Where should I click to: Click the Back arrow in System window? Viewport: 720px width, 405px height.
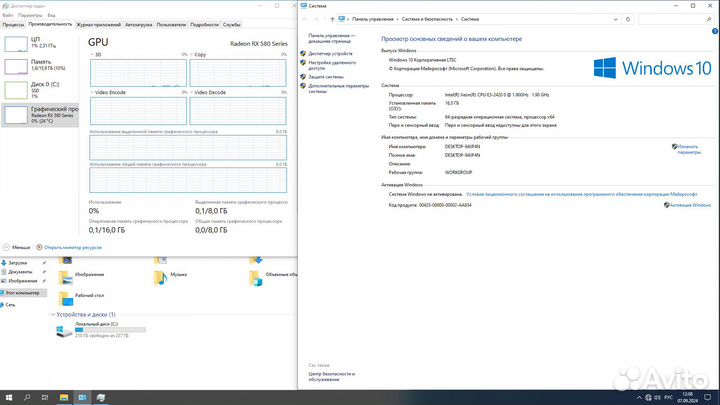[x=305, y=19]
